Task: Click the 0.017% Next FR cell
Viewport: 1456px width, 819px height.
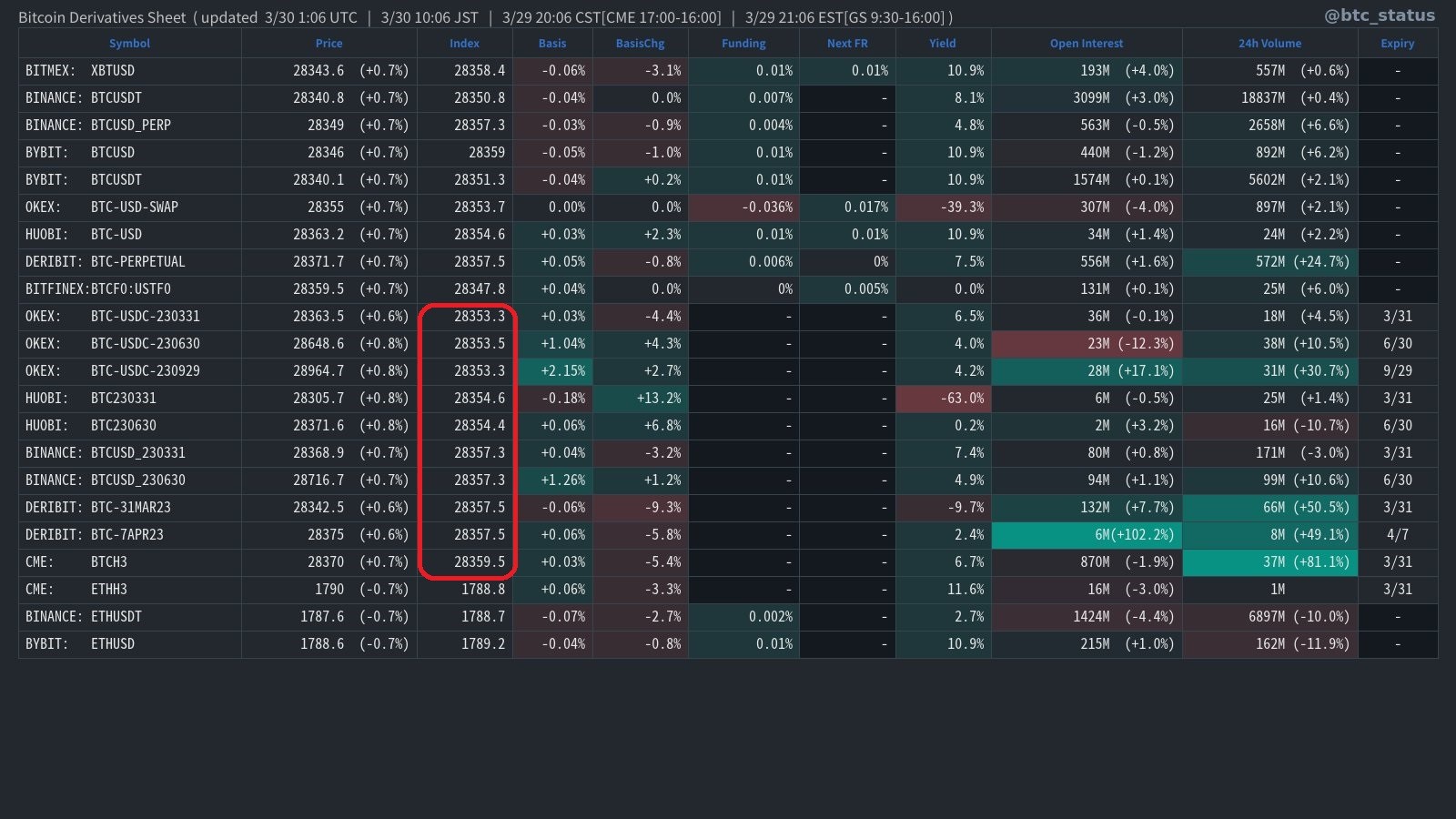Action: pyautogui.click(x=847, y=207)
